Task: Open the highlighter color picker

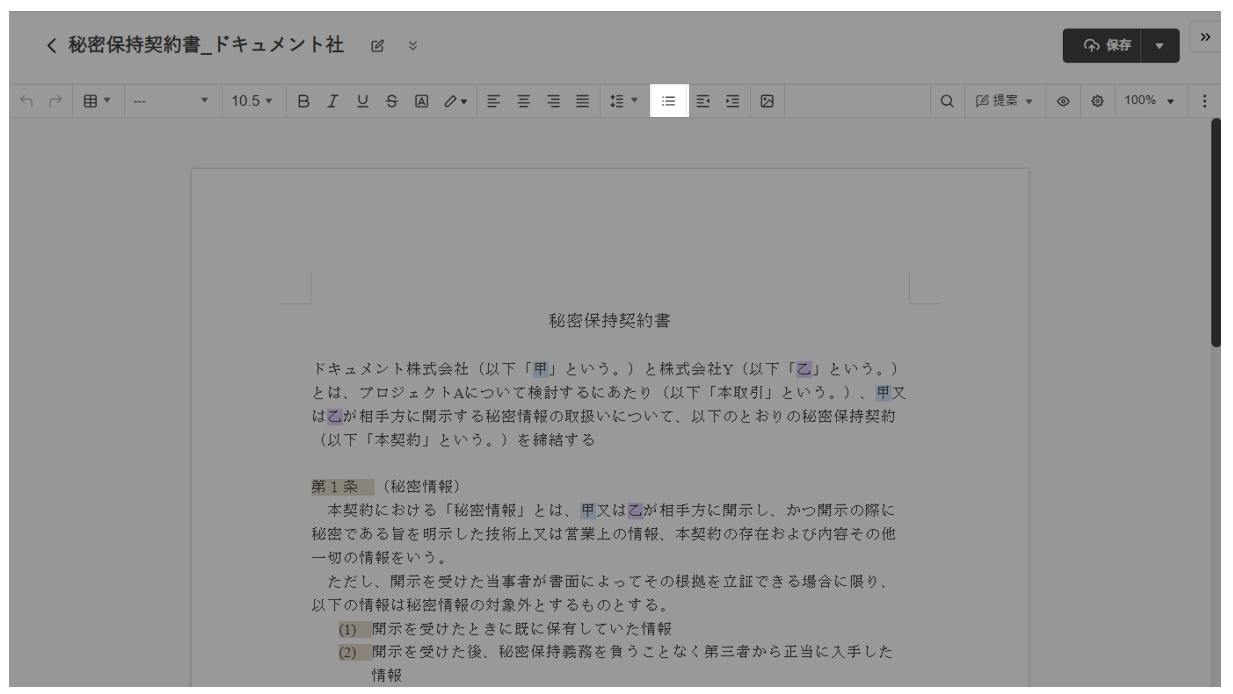Action: (455, 101)
